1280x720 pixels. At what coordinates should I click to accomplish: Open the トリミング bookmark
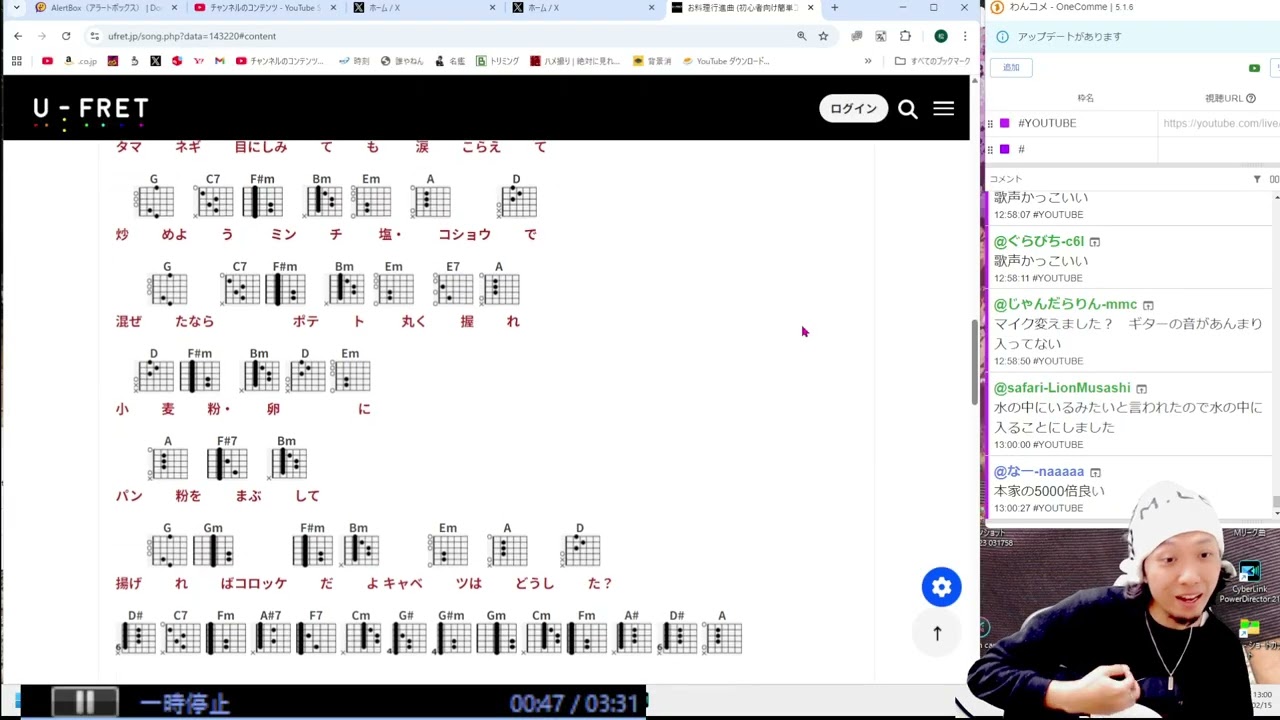(497, 61)
